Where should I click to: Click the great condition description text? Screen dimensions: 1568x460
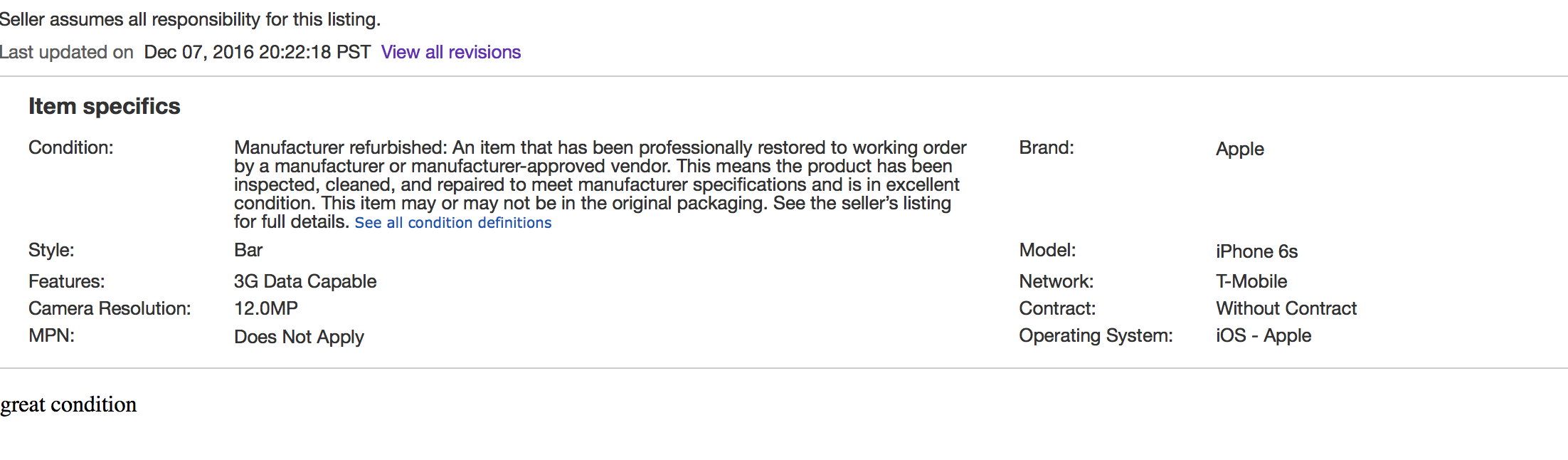coord(68,404)
